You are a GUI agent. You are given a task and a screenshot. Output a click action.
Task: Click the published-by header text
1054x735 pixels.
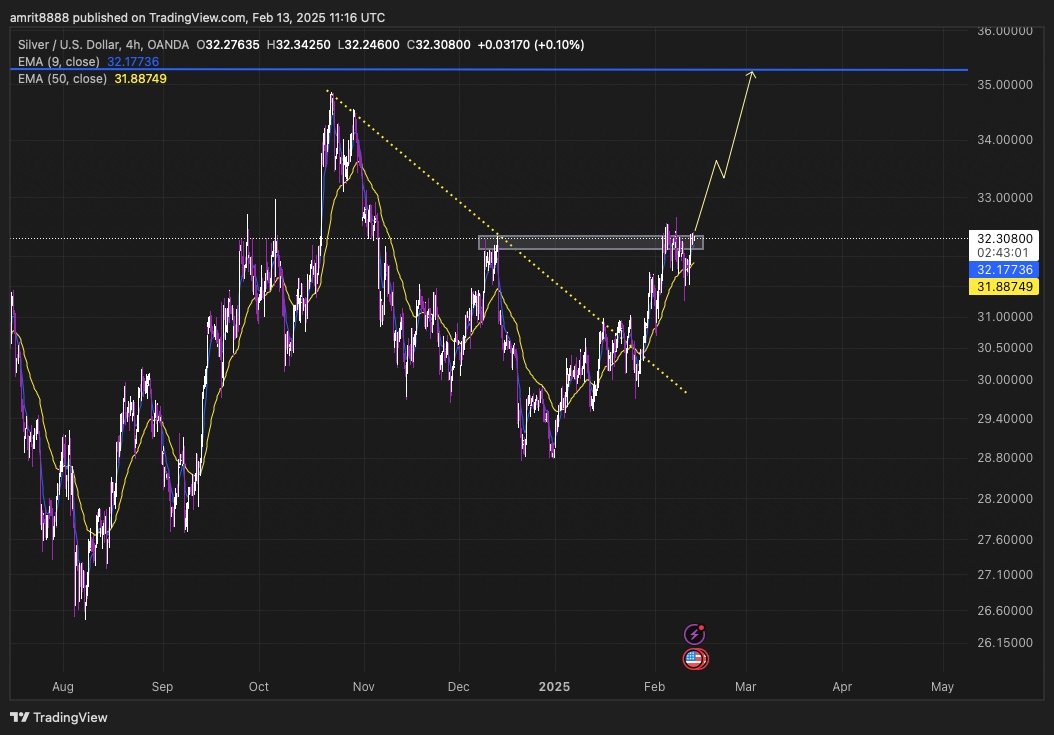click(198, 17)
